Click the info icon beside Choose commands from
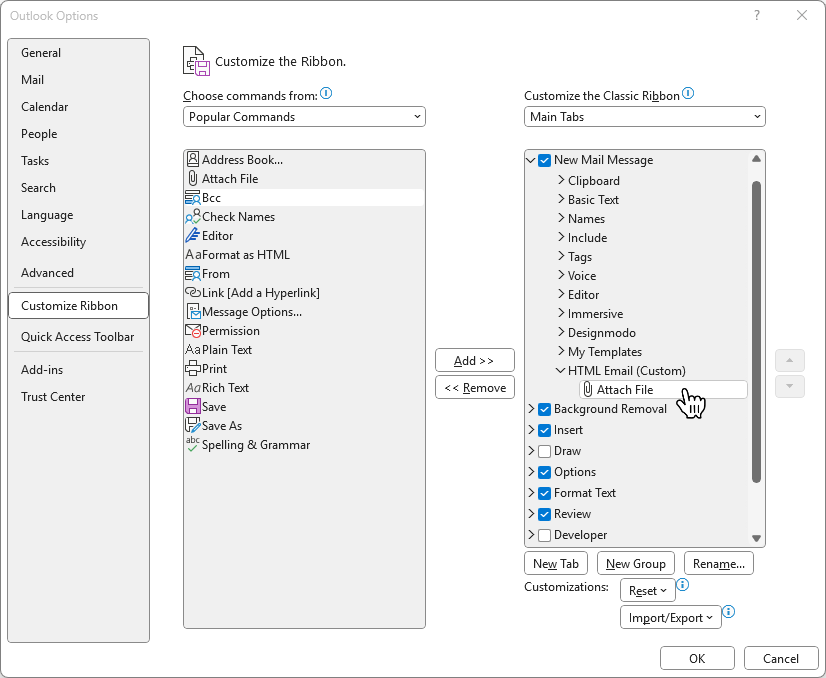This screenshot has height=678, width=826. click(x=326, y=94)
